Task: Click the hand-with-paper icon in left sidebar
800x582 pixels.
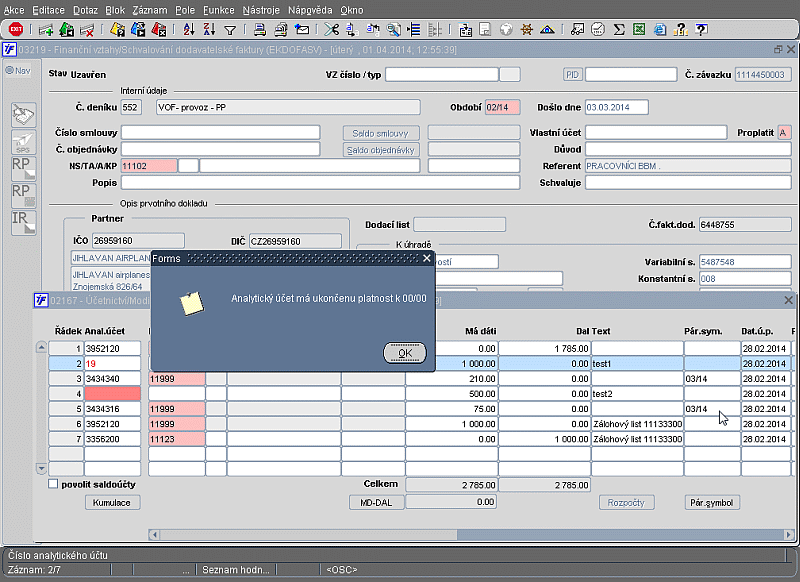Action: tap(23, 114)
